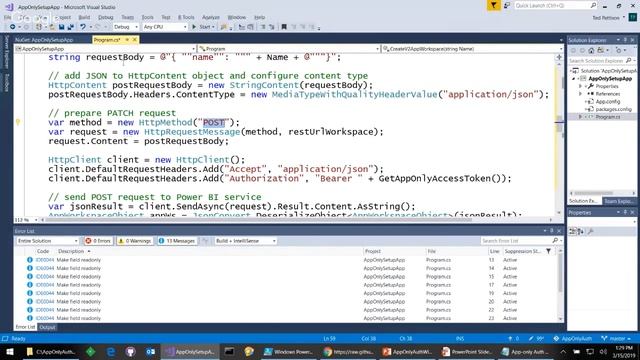Image resolution: width=640 pixels, height=360 pixels.
Task: Click the AppOnlyAuth repository status icon
Action: point(572,338)
